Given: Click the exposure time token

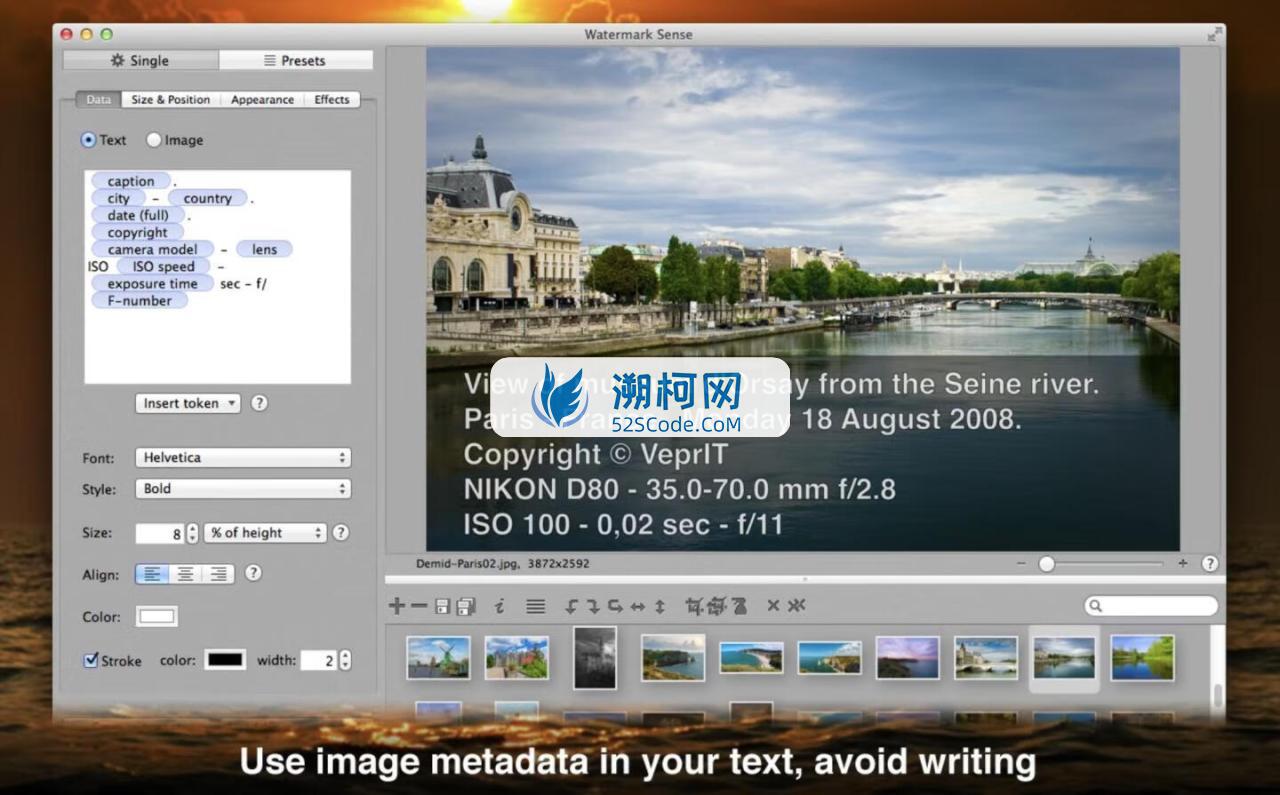Looking at the screenshot, I should click(x=152, y=283).
